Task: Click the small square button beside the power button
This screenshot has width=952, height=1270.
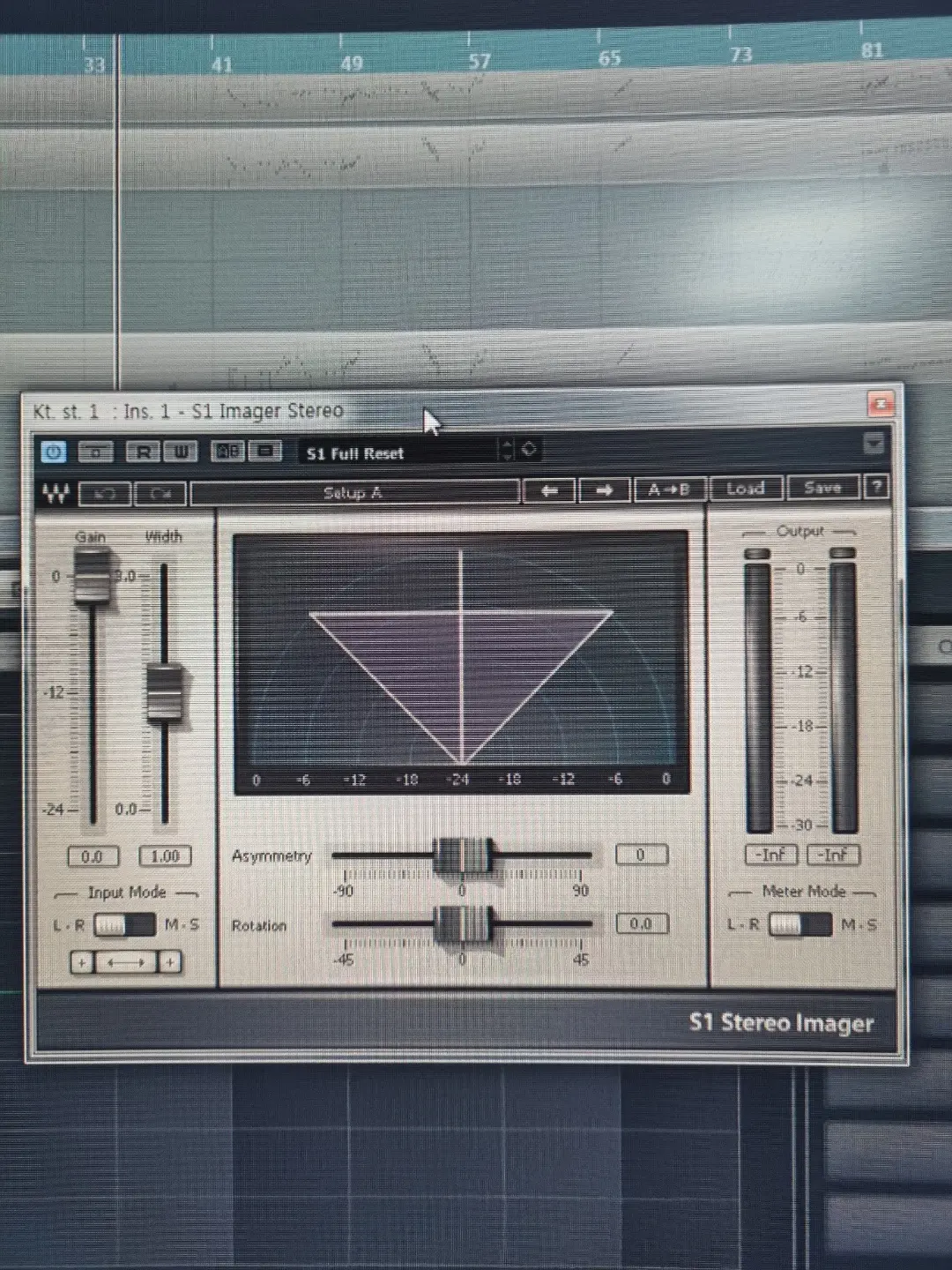Action: [96, 452]
